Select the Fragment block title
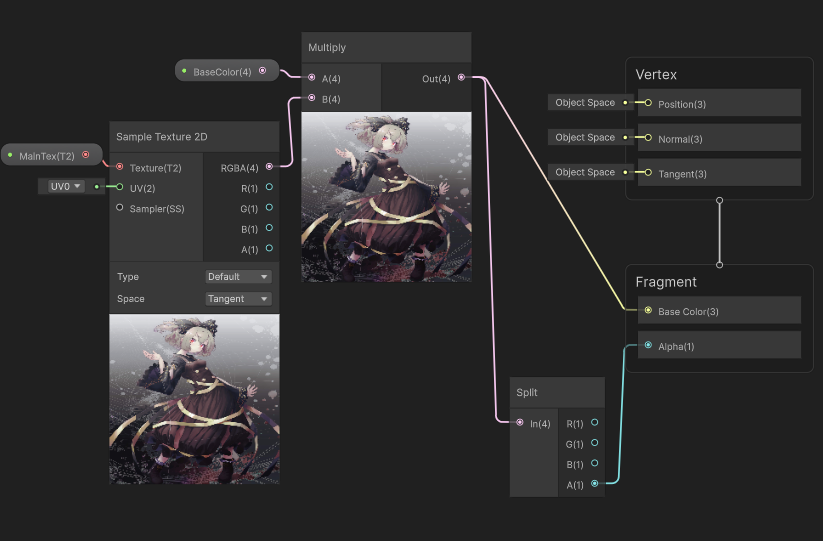Screen dimensions: 823x541 666,282
